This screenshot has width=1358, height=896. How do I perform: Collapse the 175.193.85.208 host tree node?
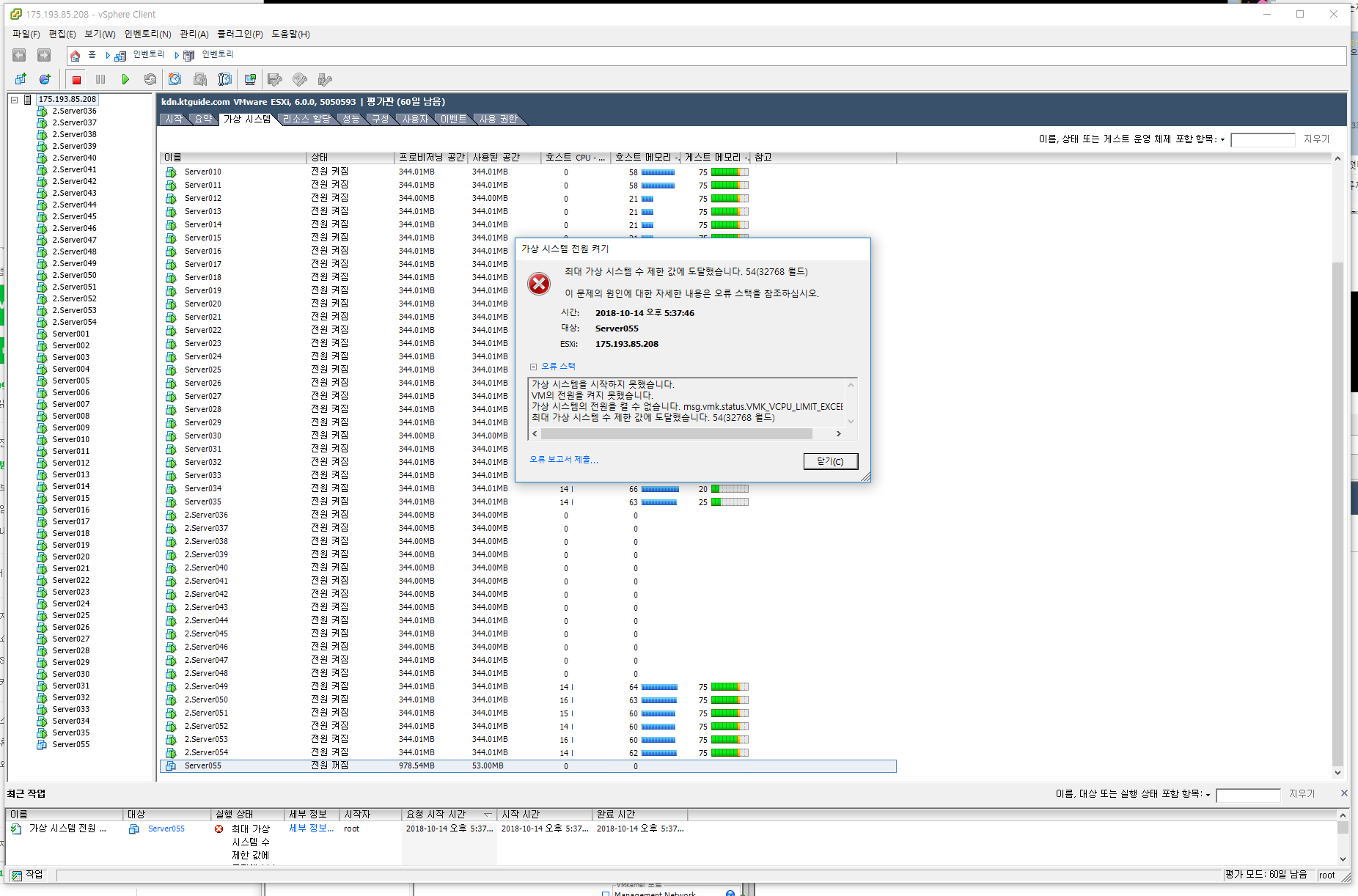(x=14, y=100)
